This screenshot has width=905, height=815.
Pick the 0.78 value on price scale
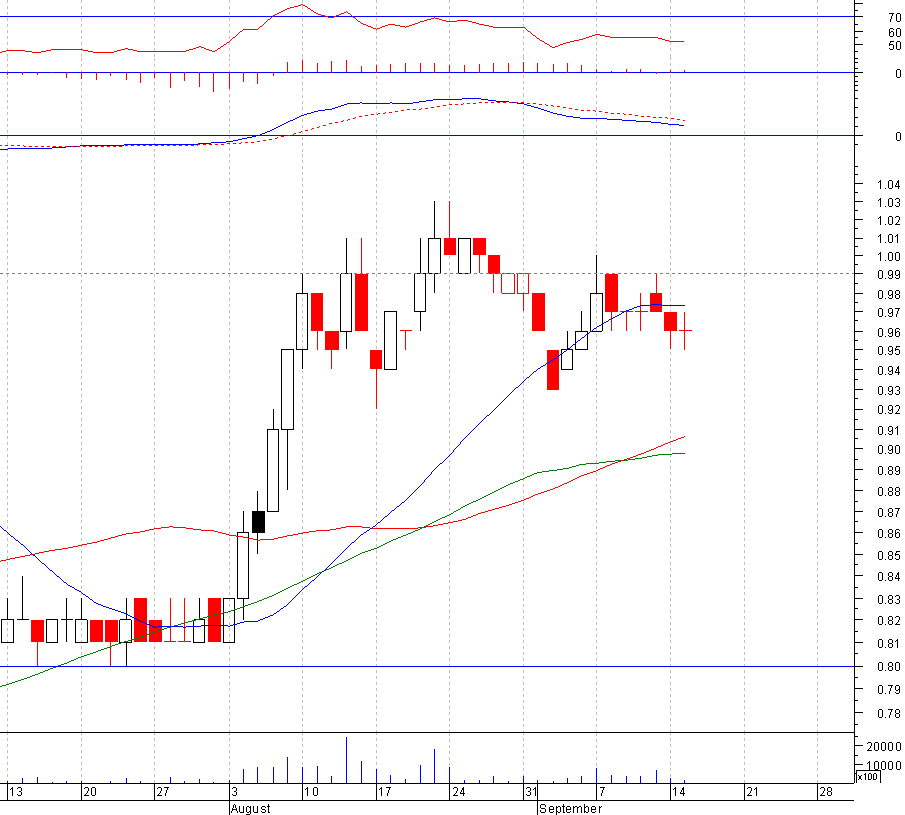(x=888, y=714)
